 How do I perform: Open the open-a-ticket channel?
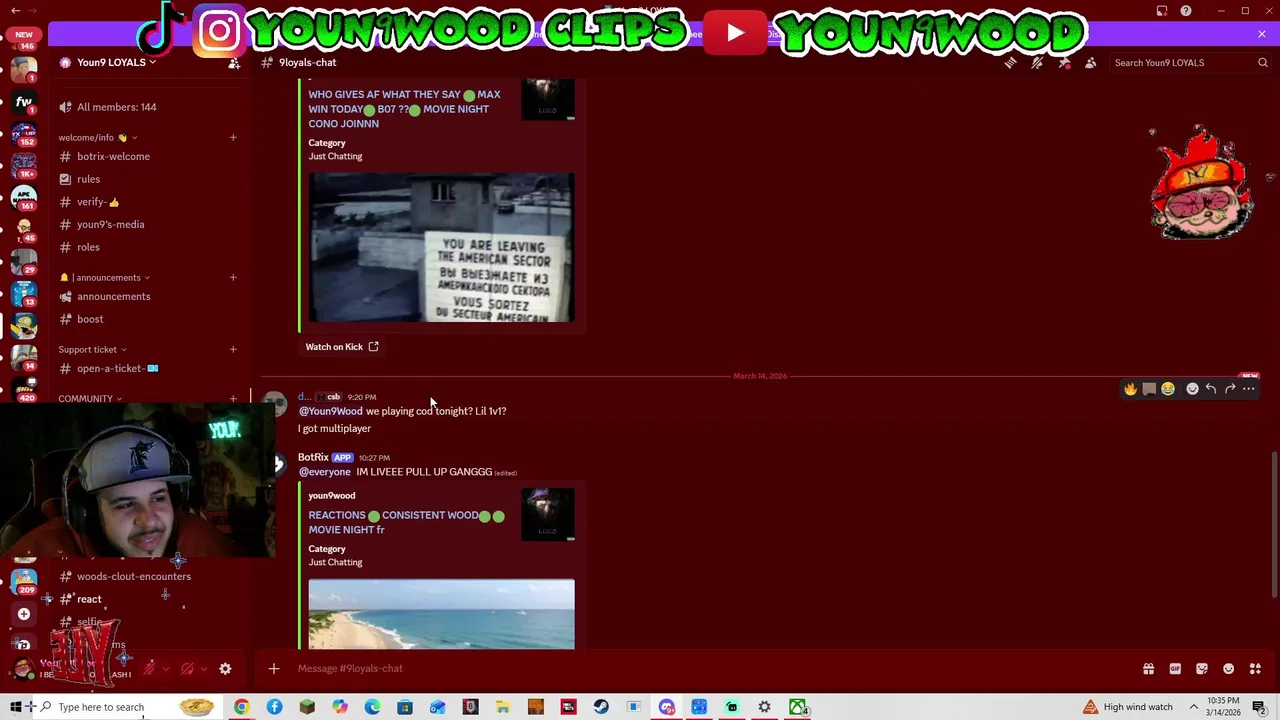(117, 368)
